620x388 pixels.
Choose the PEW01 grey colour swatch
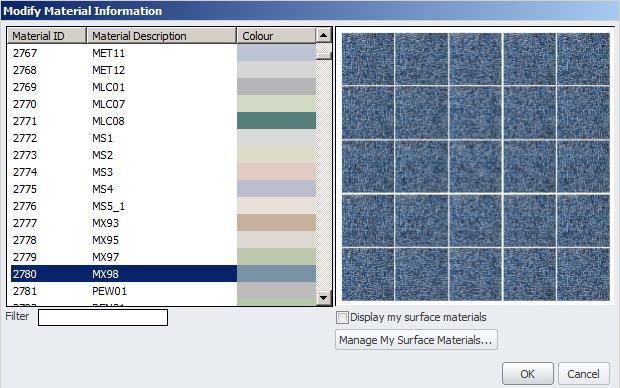[276, 291]
